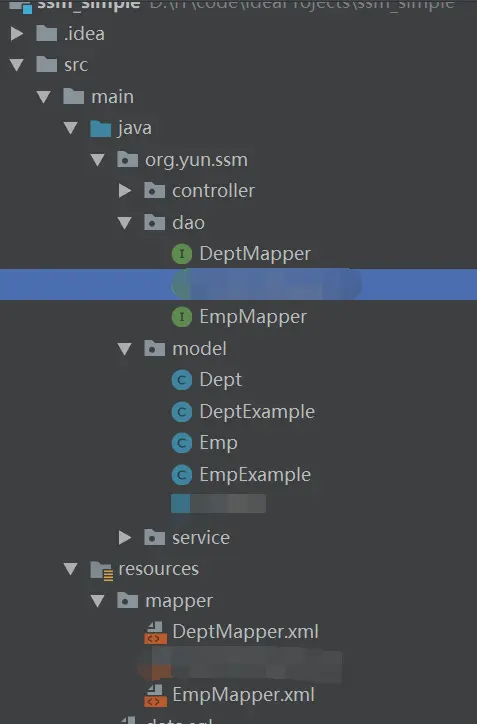Click the org.yun.ssm package icon
The image size is (477, 724).
tap(127, 159)
